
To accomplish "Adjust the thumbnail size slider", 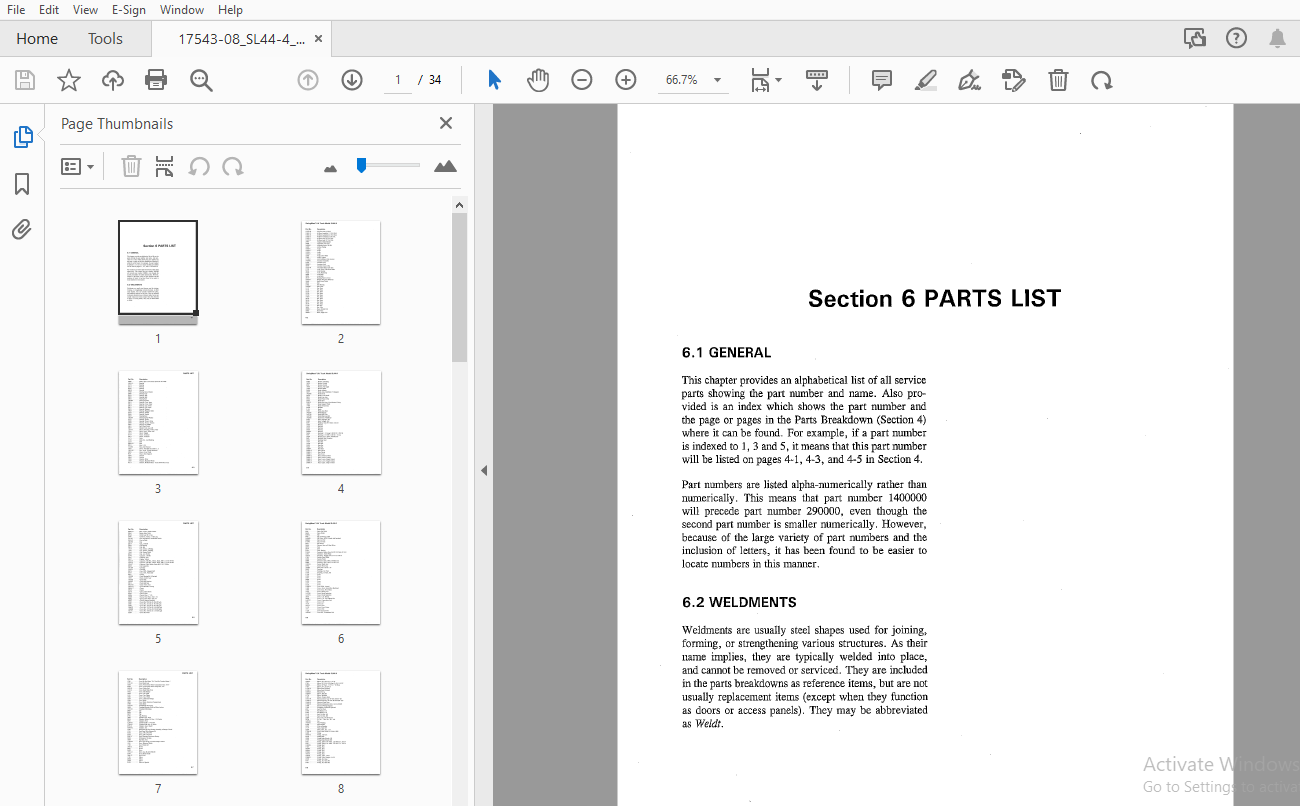I will tap(389, 165).
